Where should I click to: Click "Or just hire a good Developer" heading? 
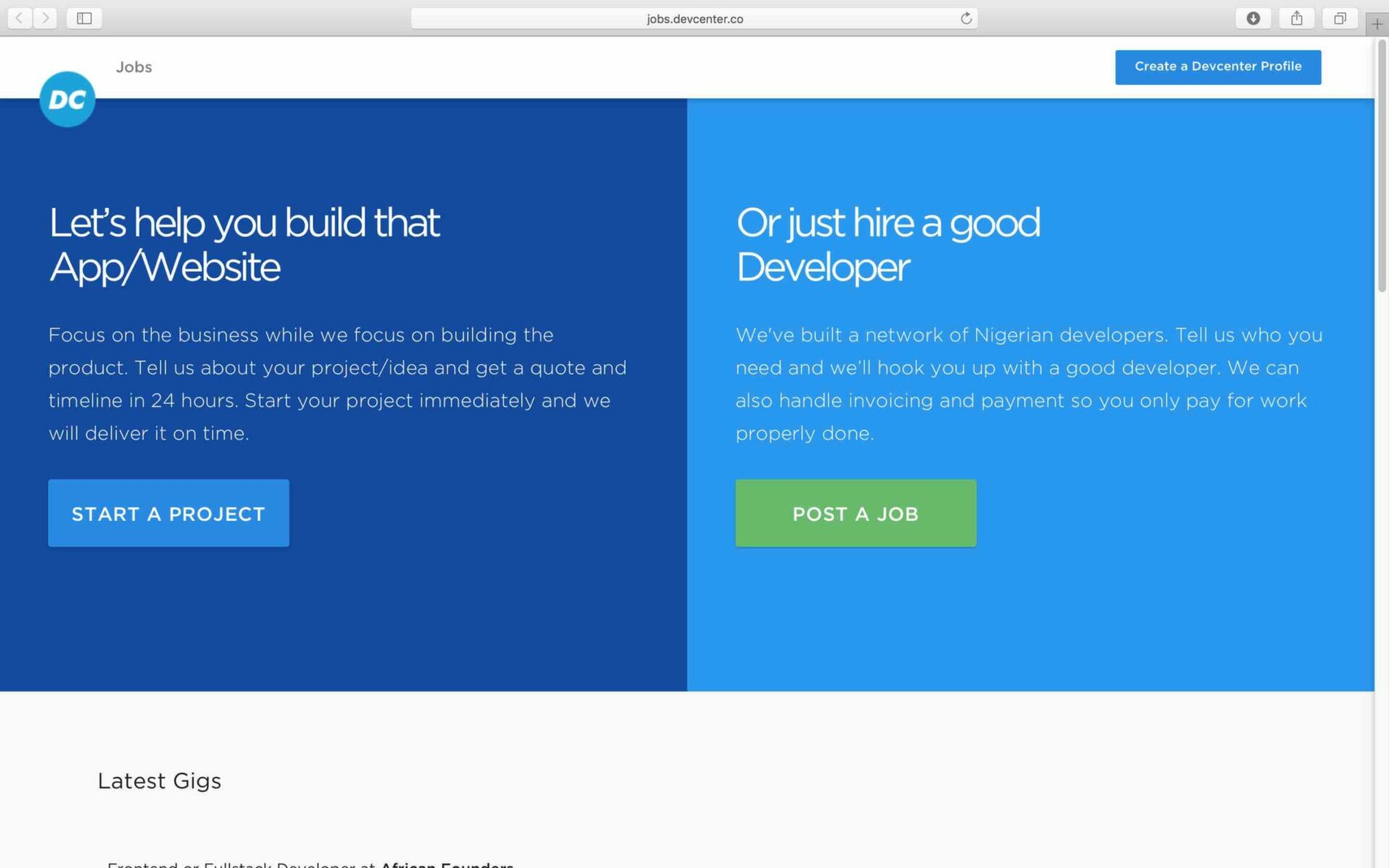(888, 245)
